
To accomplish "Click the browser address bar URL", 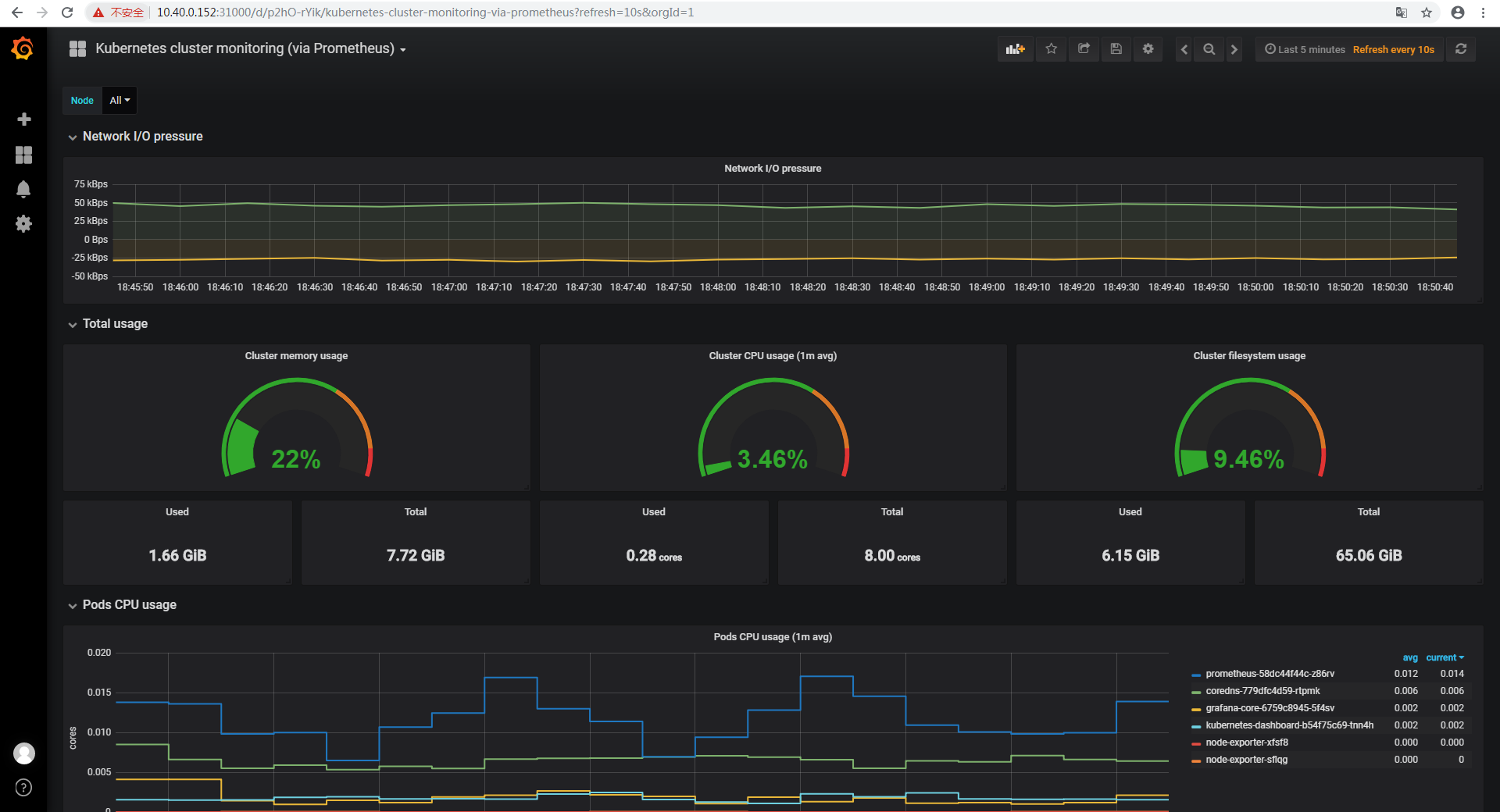I will tap(426, 12).
